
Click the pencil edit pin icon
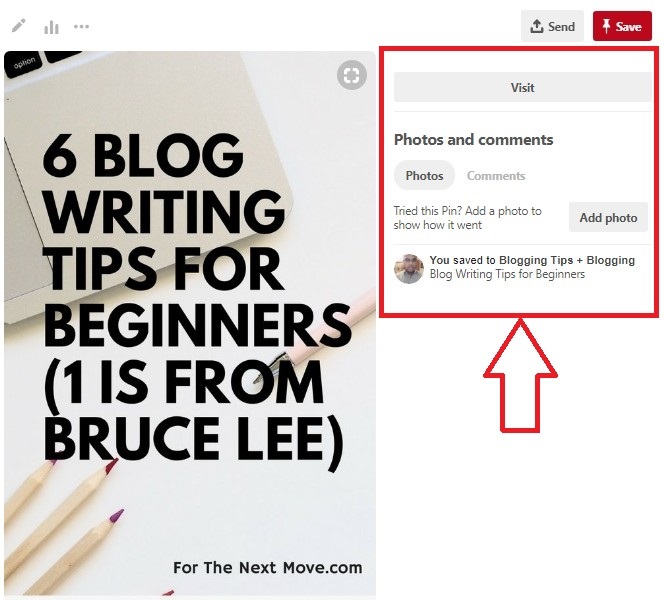pyautogui.click(x=19, y=26)
